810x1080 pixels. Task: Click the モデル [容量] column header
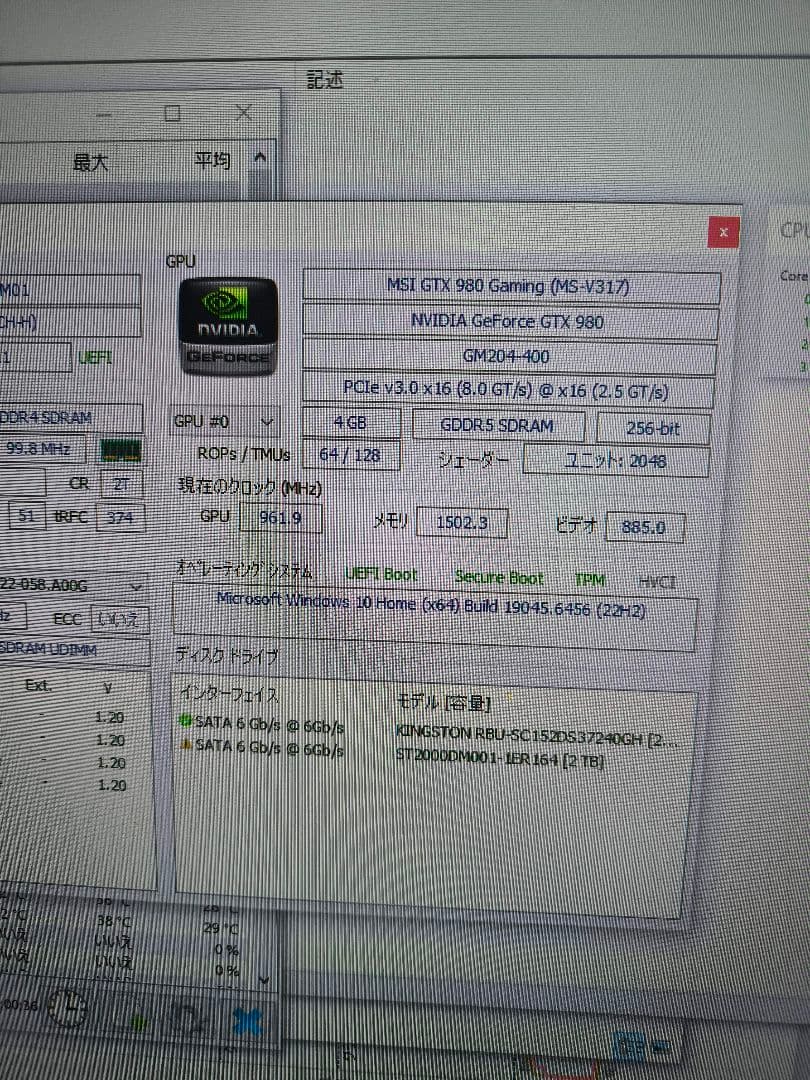(x=444, y=703)
